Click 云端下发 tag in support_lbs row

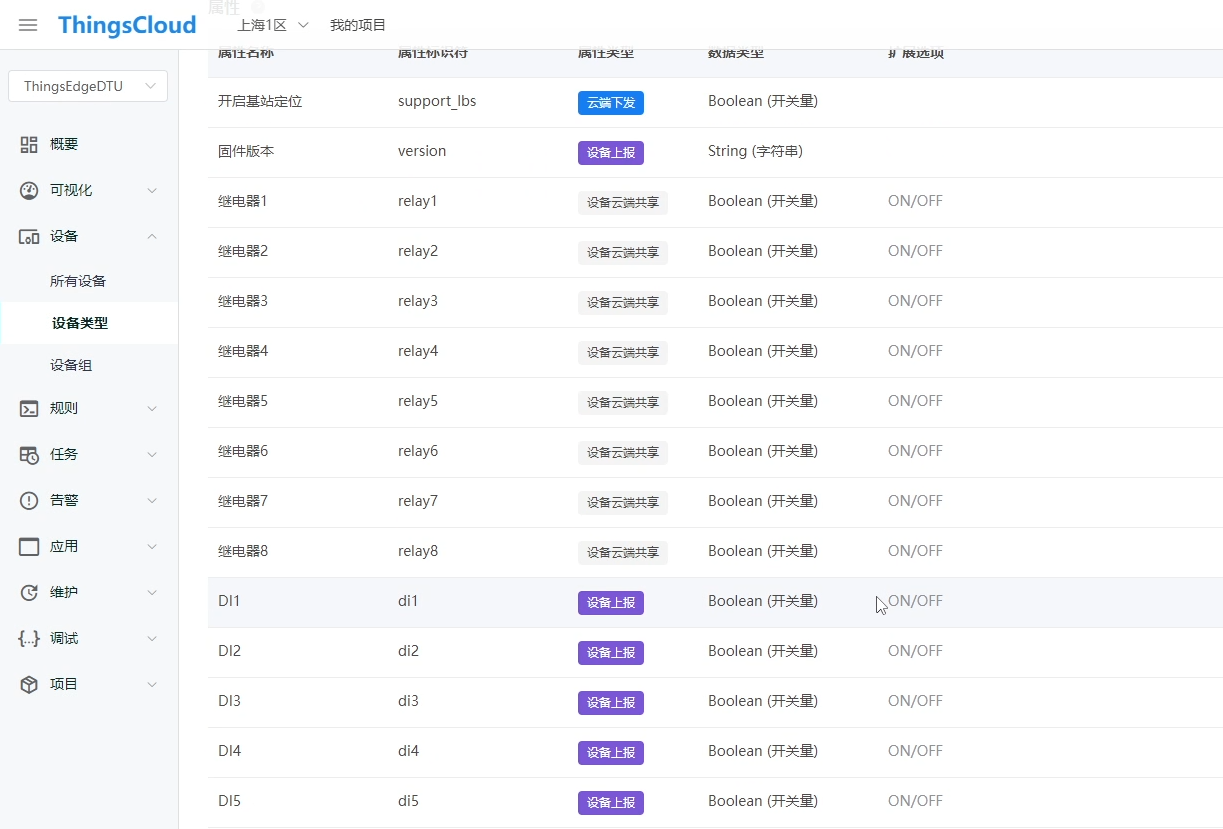coord(611,102)
